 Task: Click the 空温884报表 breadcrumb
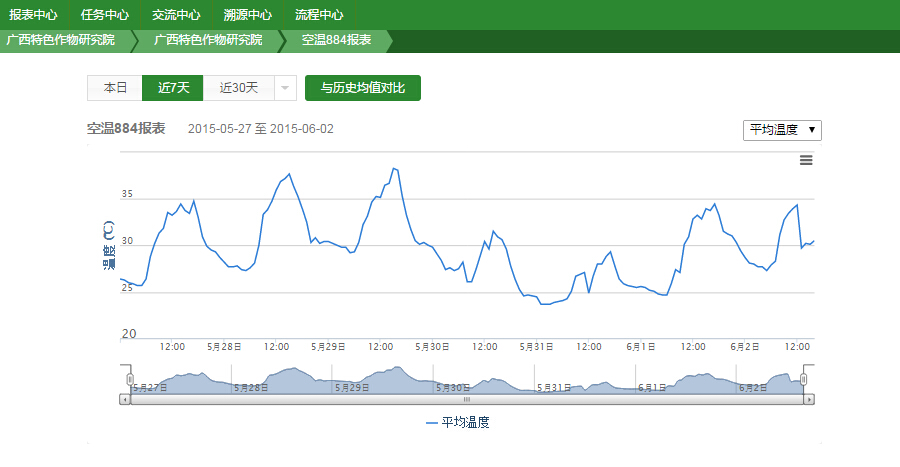tap(336, 41)
